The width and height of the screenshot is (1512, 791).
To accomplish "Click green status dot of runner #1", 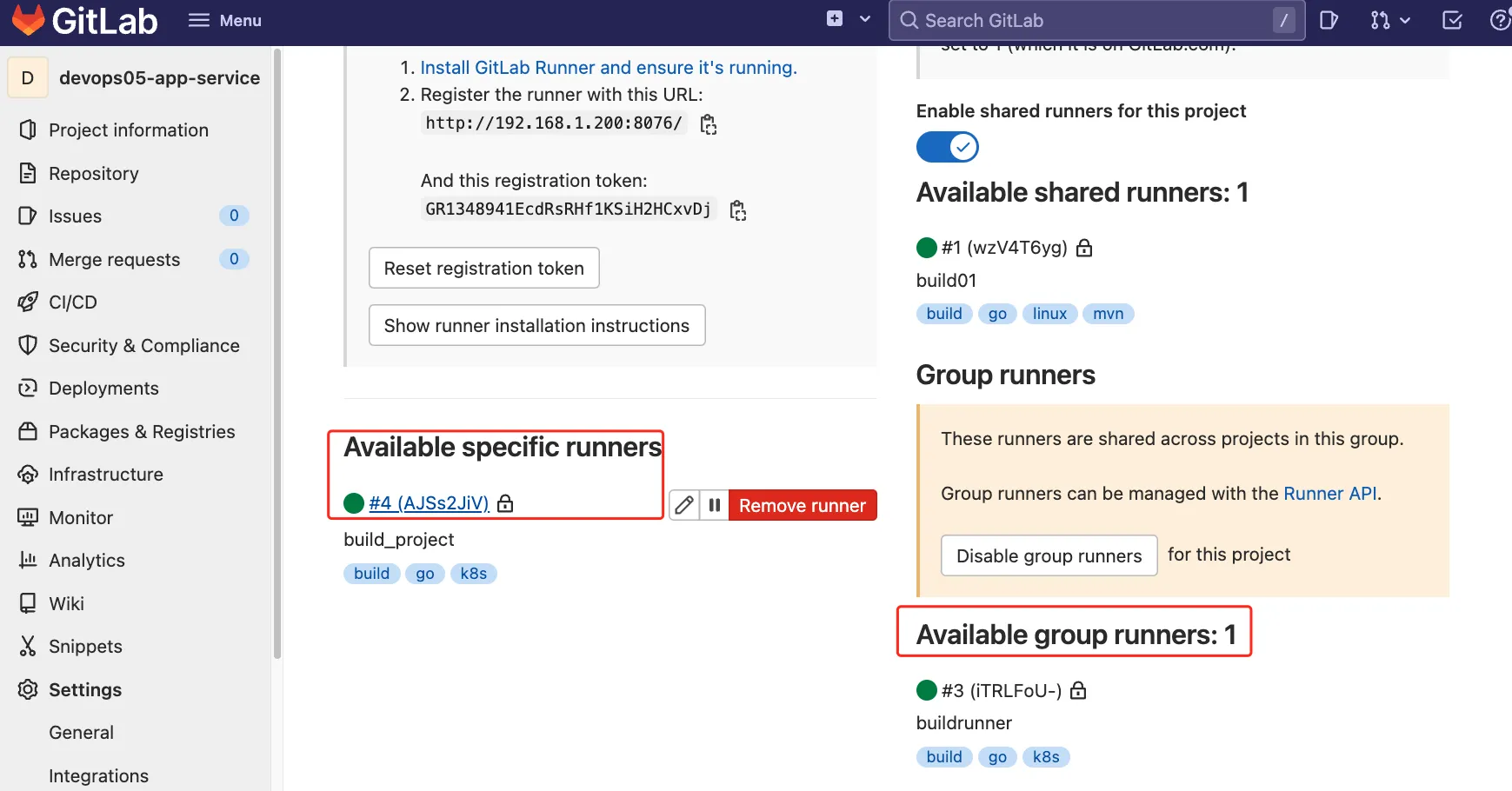I will [927, 248].
